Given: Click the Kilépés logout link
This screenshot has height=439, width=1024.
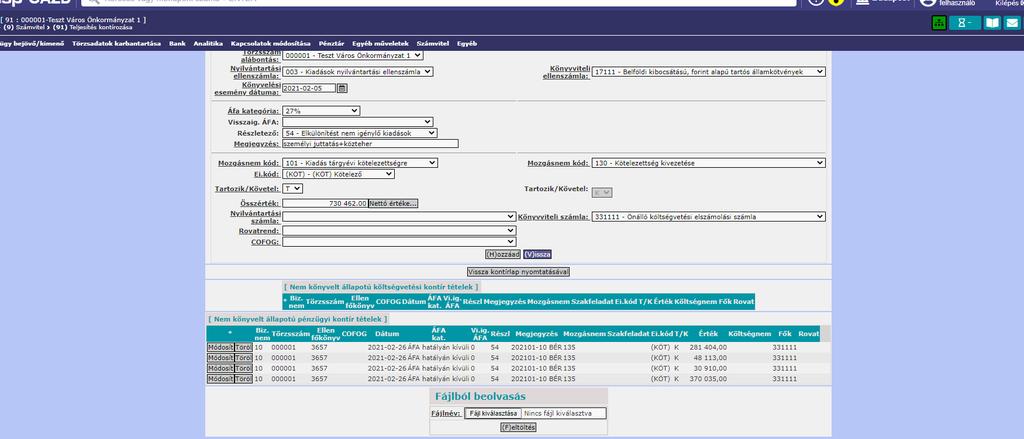Looking at the screenshot, I should coord(1009,3).
